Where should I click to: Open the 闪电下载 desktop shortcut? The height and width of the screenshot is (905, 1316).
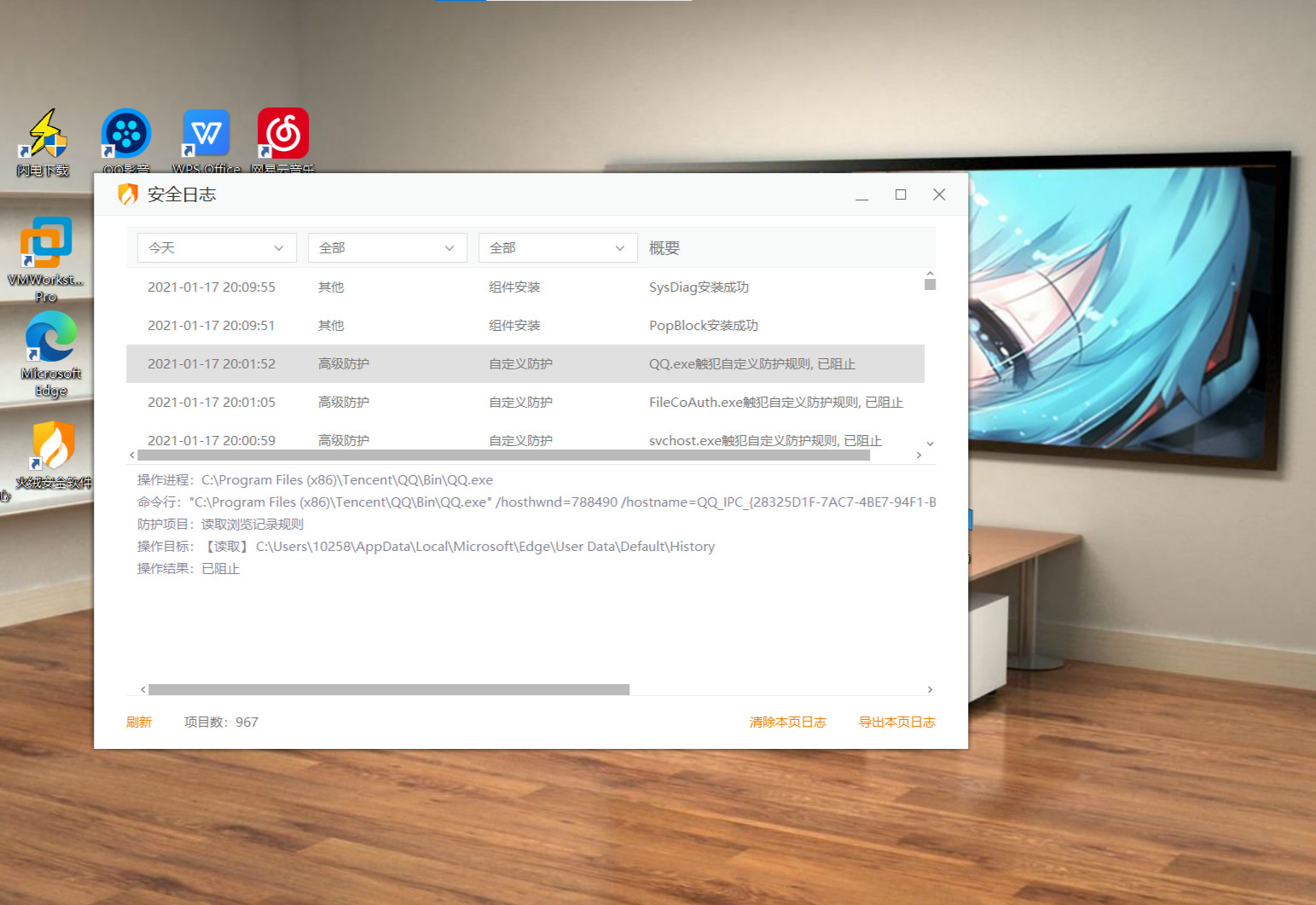pos(44,142)
